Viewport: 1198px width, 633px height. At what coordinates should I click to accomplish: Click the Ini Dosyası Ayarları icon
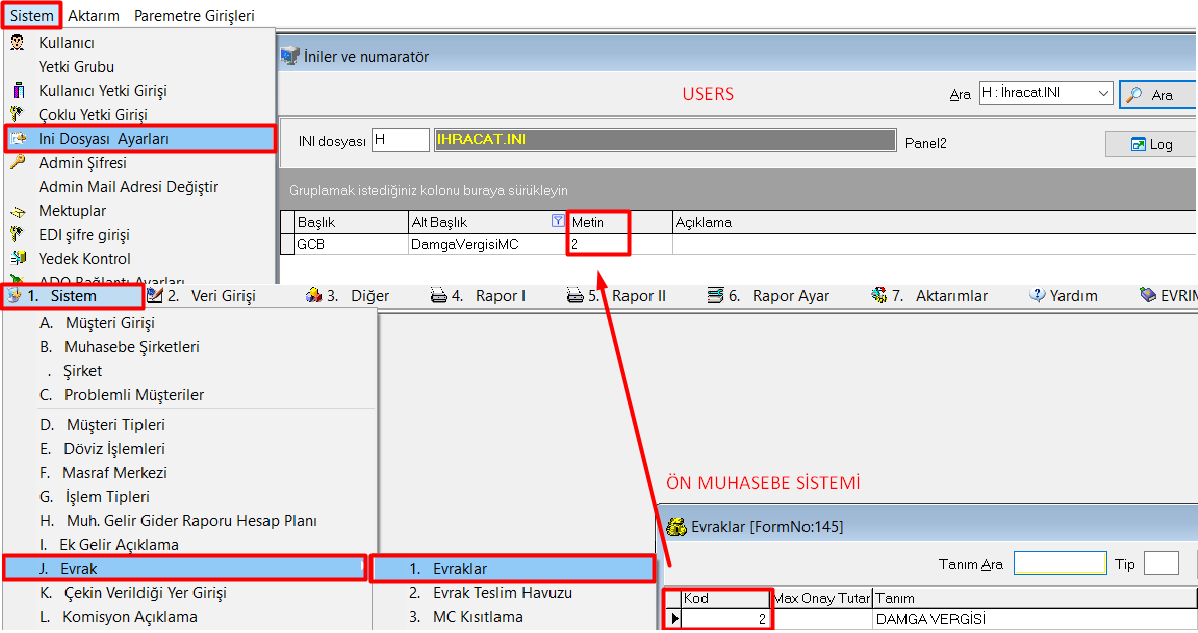[x=18, y=139]
